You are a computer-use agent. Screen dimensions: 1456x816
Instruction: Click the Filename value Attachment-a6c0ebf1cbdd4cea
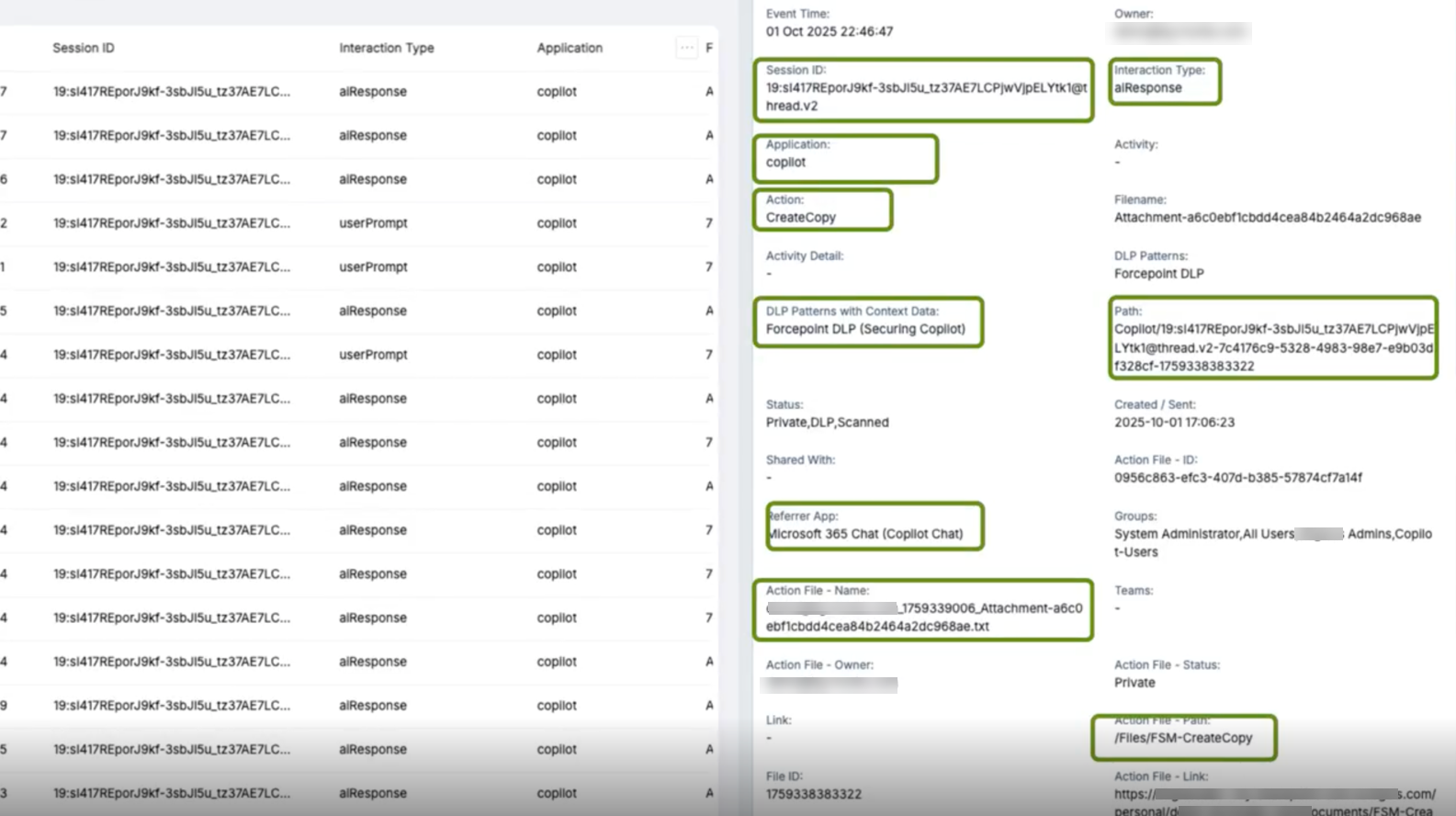1267,218
